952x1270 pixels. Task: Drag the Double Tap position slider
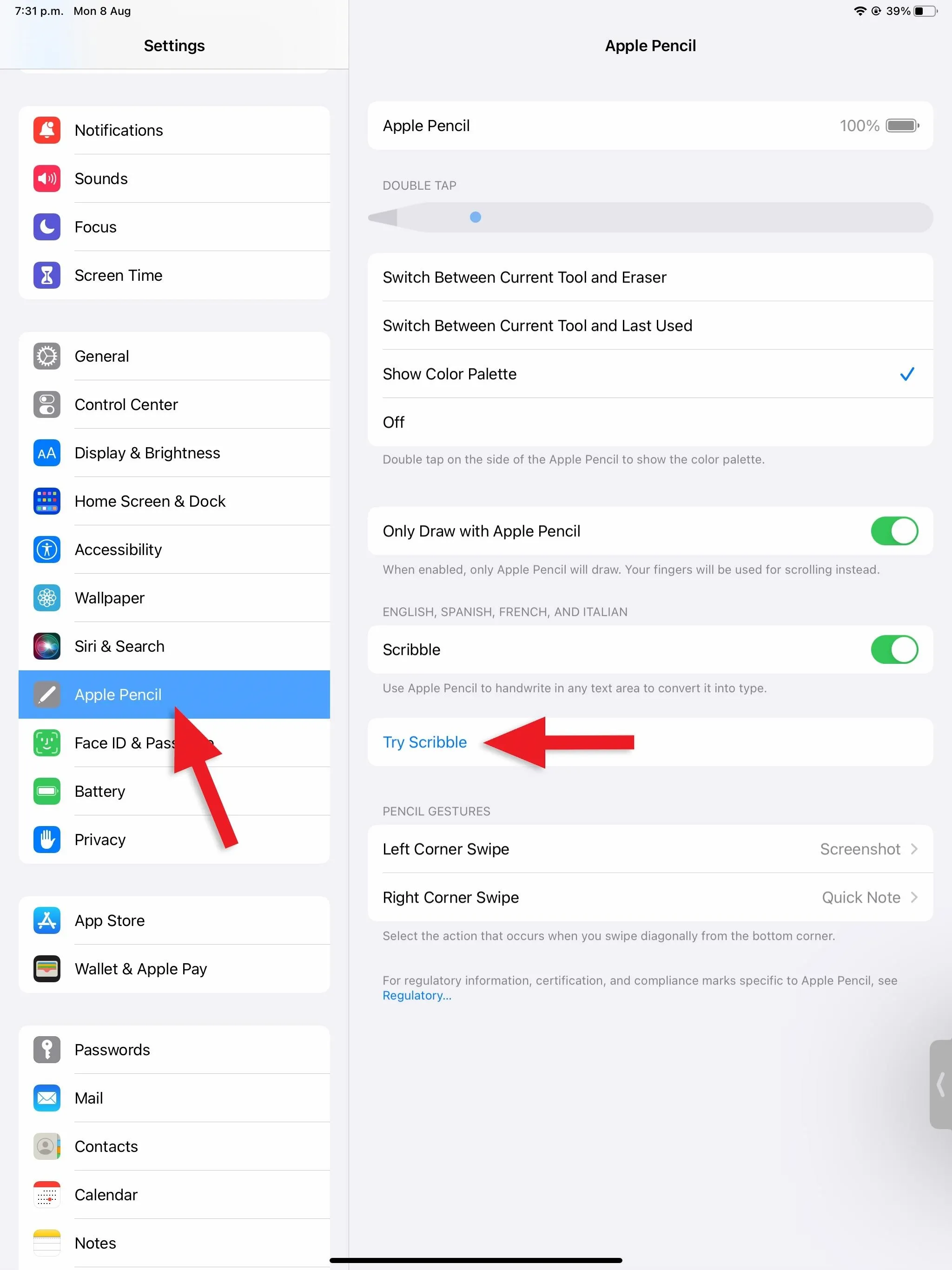pos(476,216)
